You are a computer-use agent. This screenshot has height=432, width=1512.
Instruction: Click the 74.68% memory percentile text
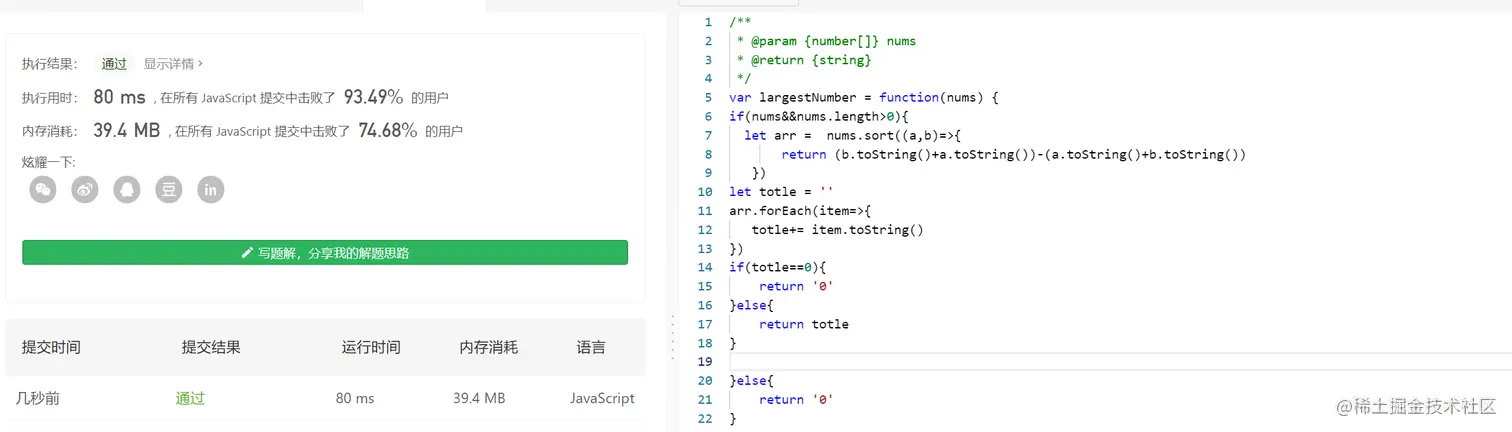tap(388, 130)
